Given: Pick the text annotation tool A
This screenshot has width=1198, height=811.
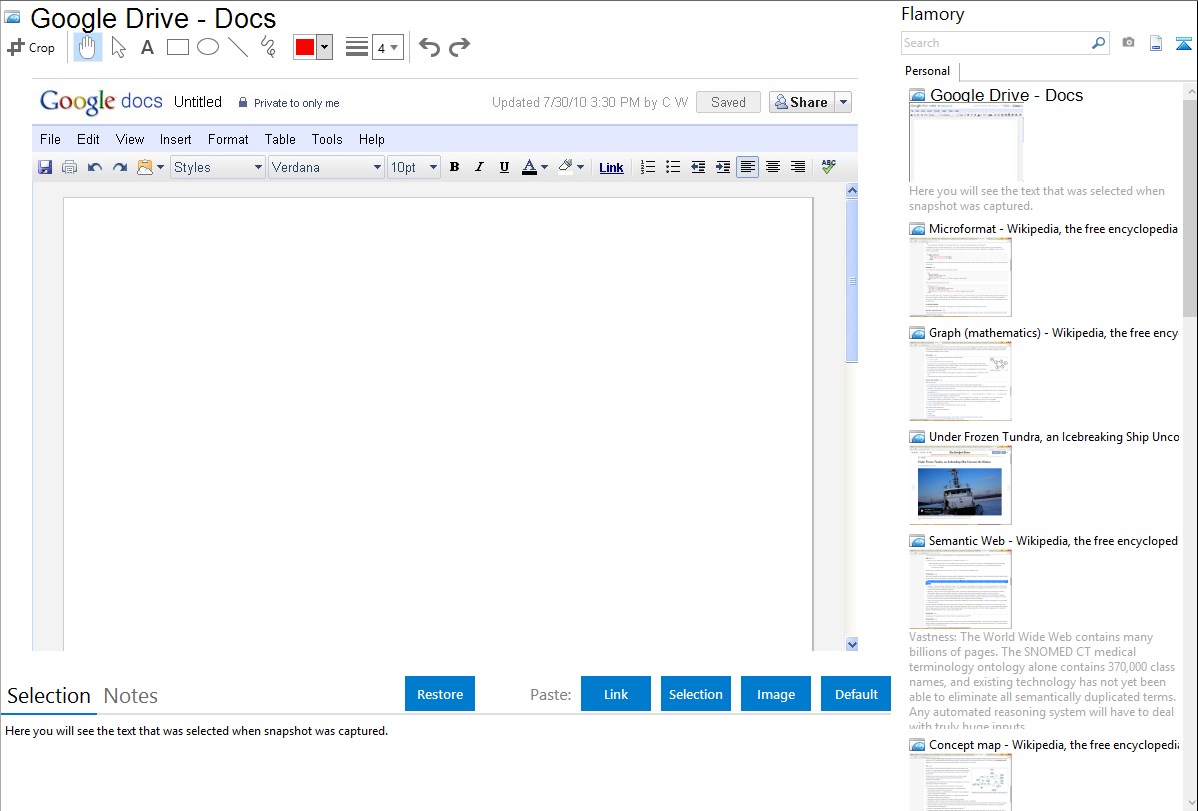Looking at the screenshot, I should coord(147,47).
